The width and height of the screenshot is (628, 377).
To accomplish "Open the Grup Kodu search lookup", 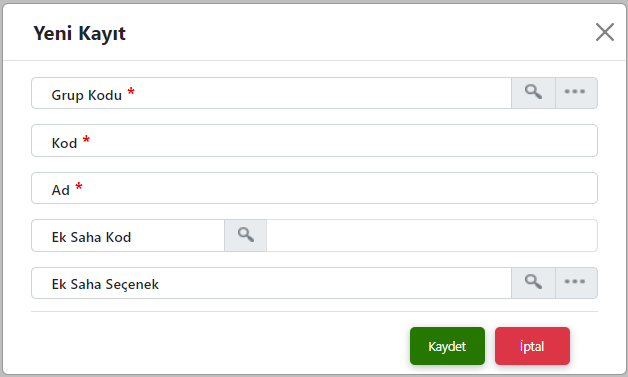I will (x=533, y=93).
